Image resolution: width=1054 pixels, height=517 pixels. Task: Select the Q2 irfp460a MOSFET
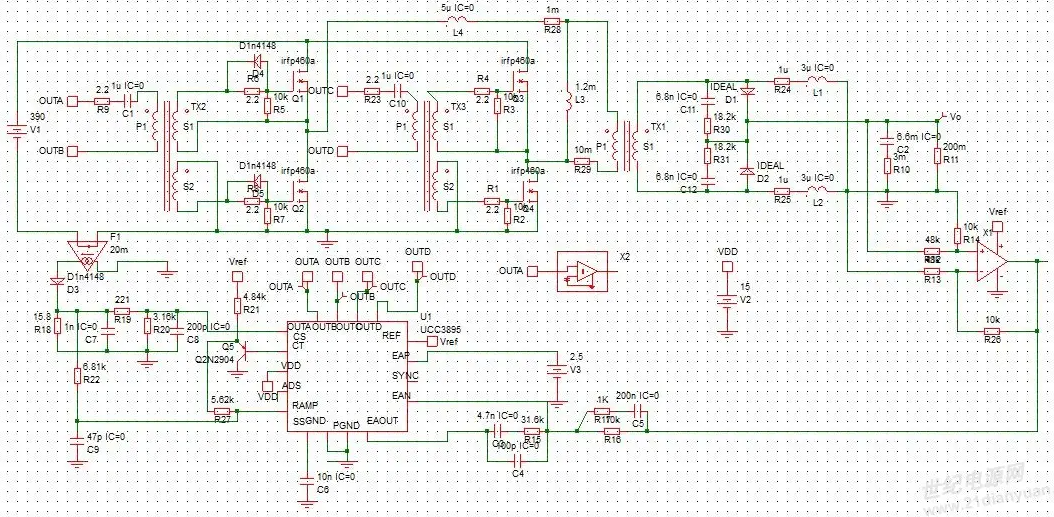pyautogui.click(x=300, y=194)
